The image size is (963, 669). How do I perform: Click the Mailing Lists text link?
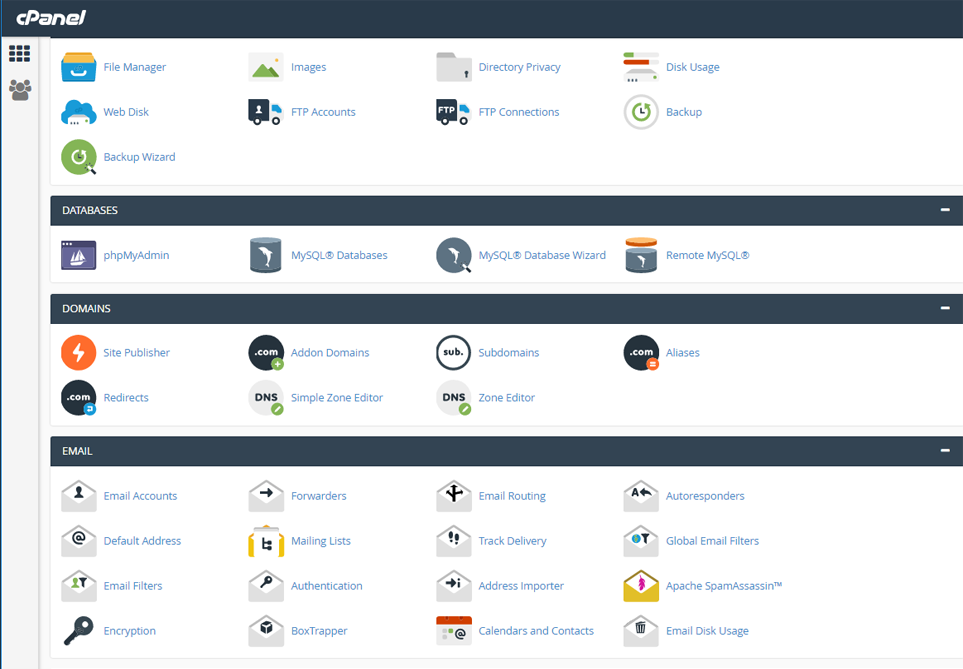click(321, 541)
